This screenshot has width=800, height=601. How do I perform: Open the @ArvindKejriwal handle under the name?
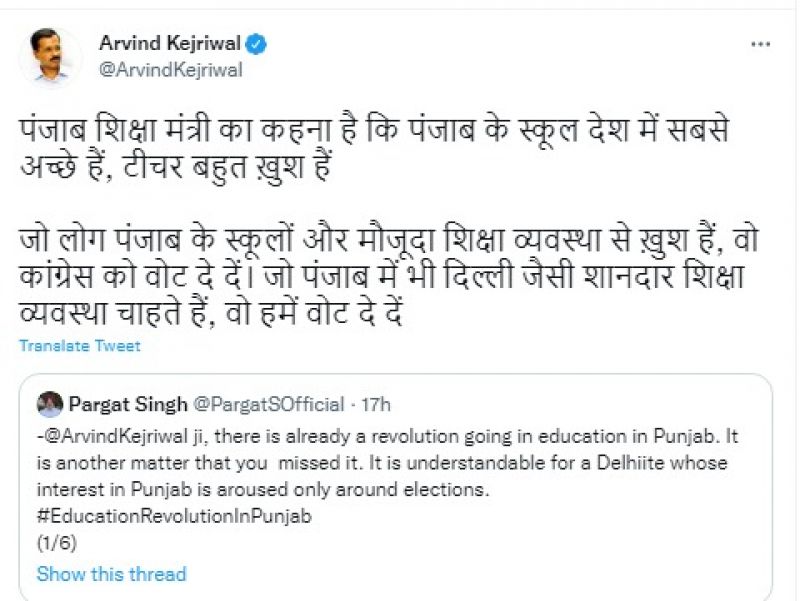coord(170,70)
